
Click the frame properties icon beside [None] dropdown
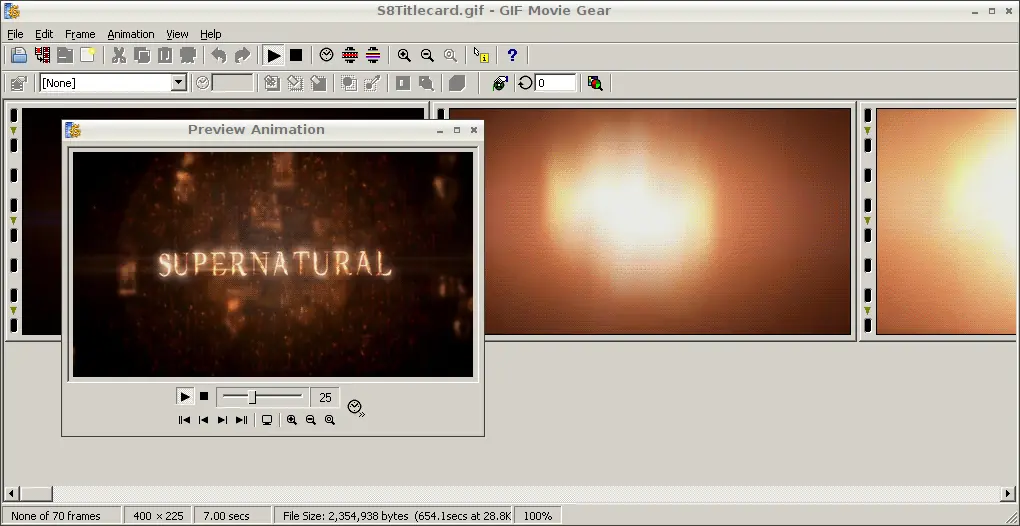click(x=19, y=83)
